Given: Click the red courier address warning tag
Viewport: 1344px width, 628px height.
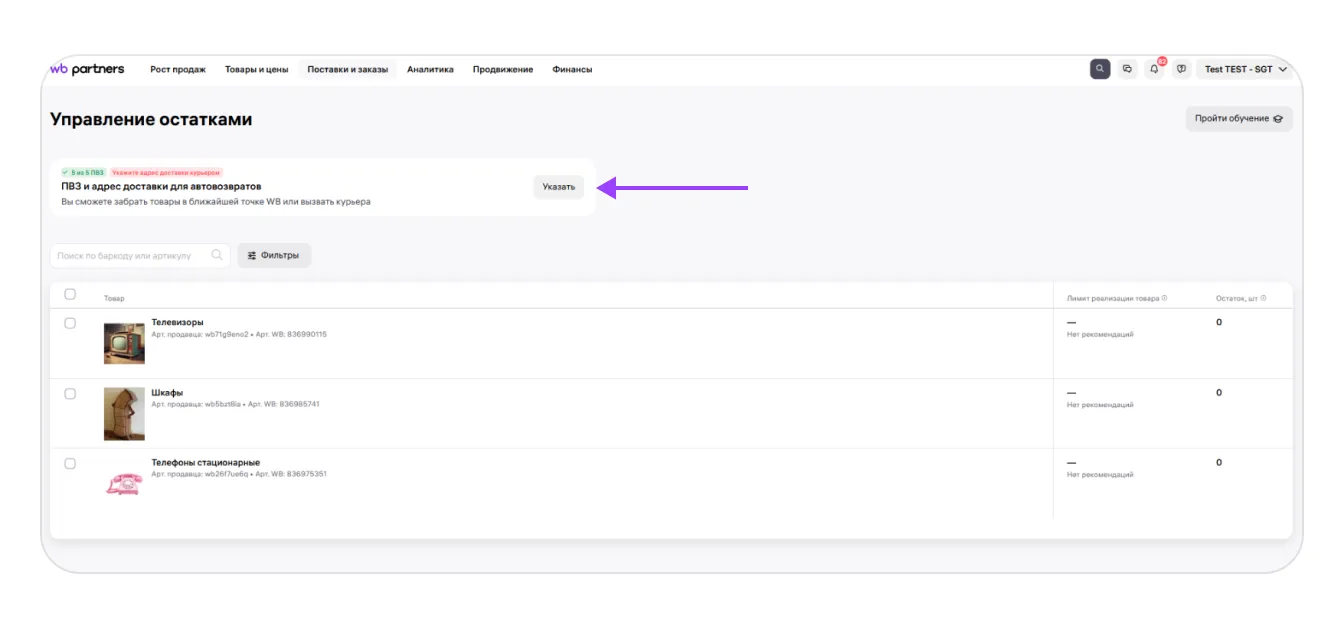Looking at the screenshot, I should click(166, 173).
